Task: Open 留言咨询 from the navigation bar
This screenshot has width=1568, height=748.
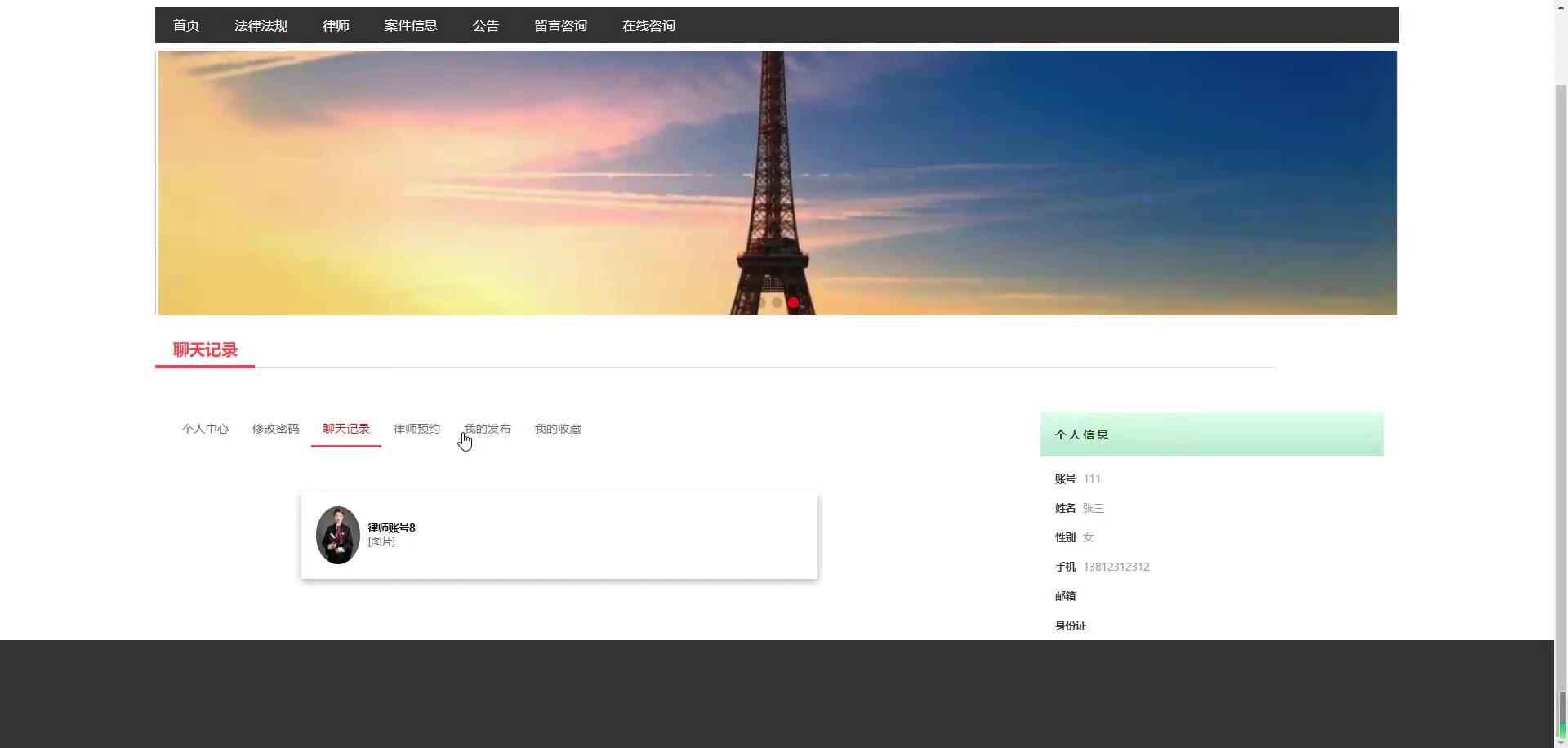Action: pos(561,25)
